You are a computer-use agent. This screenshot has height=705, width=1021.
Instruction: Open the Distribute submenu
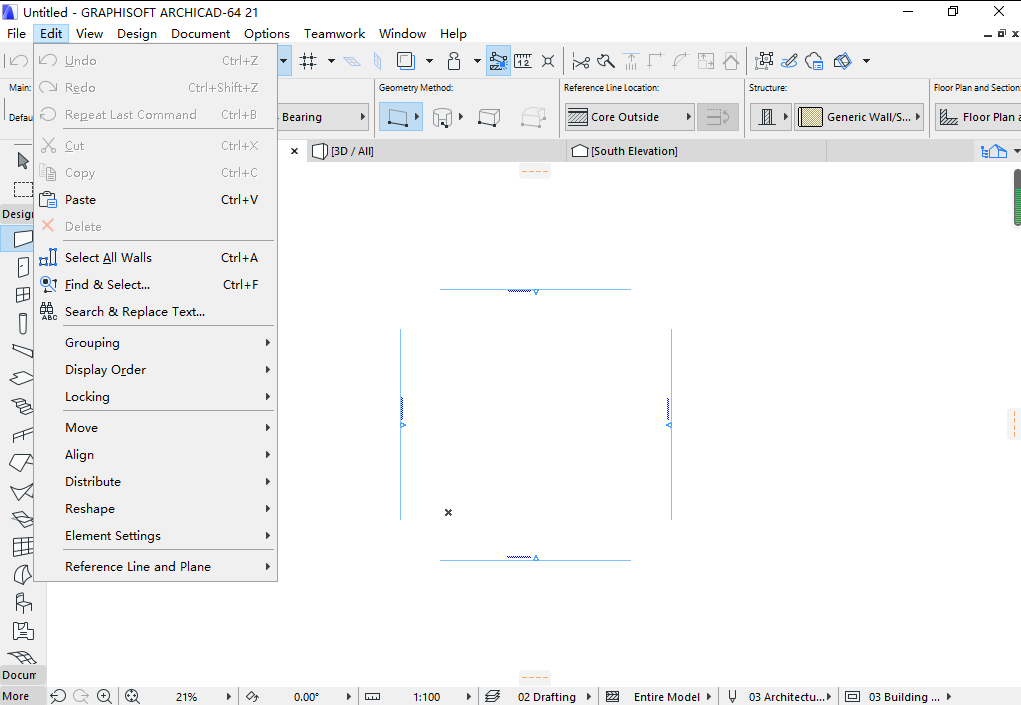tap(156, 482)
